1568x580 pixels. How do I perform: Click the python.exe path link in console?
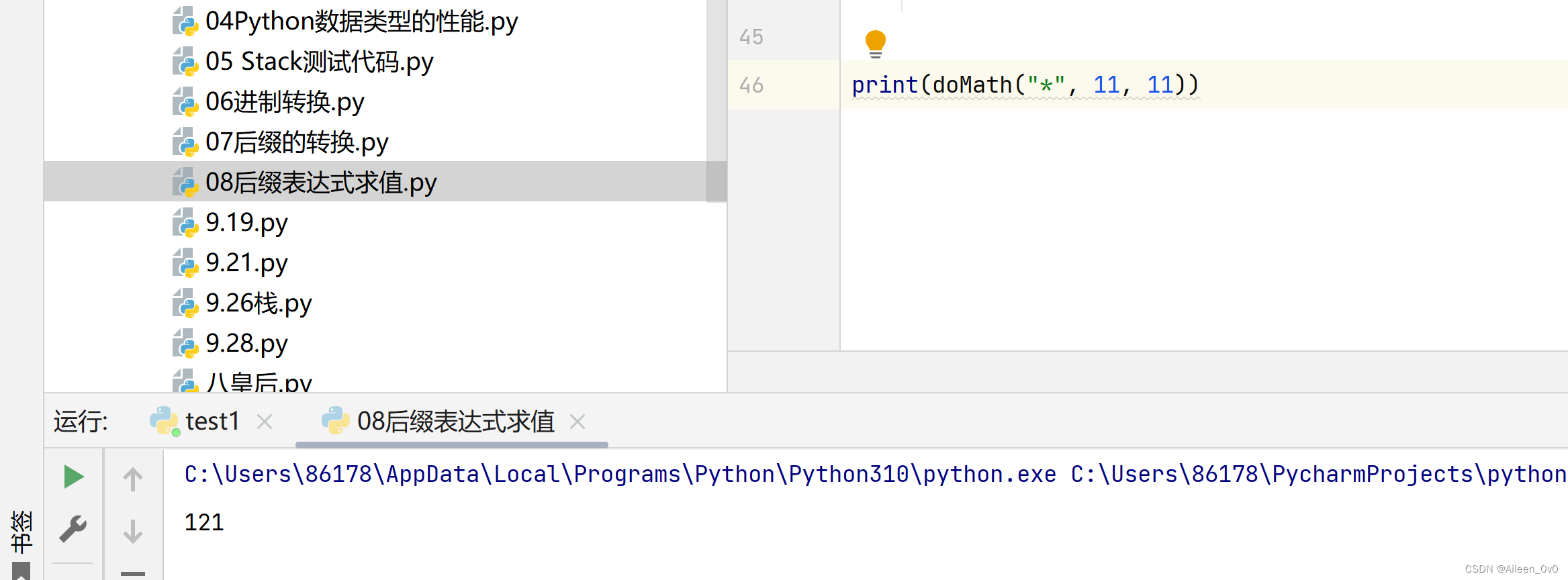619,475
